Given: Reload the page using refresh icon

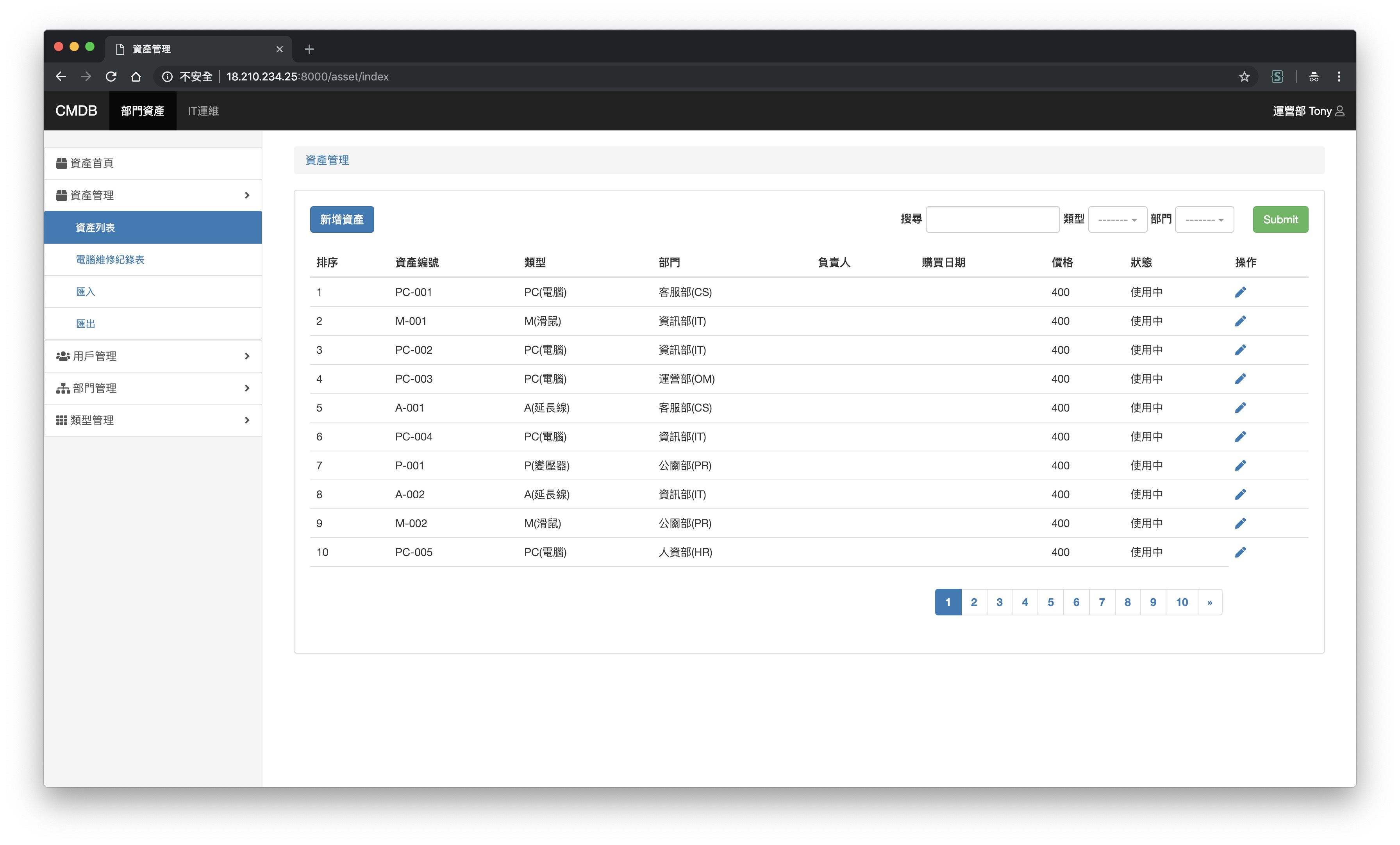Looking at the screenshot, I should coord(111,77).
